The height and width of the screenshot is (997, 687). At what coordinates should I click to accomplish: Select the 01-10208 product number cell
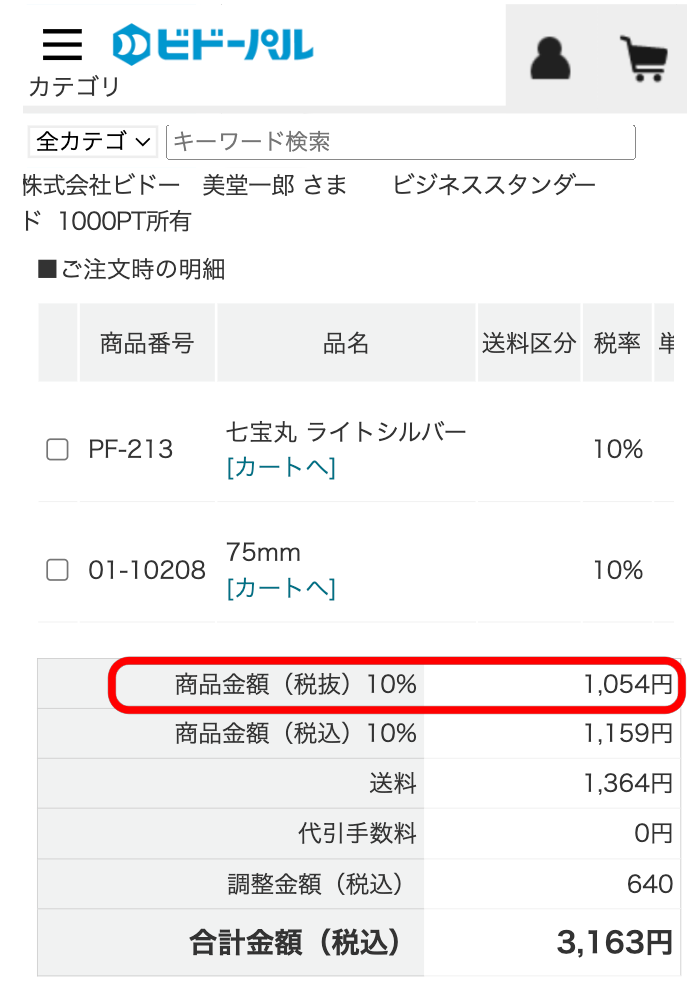(147, 570)
